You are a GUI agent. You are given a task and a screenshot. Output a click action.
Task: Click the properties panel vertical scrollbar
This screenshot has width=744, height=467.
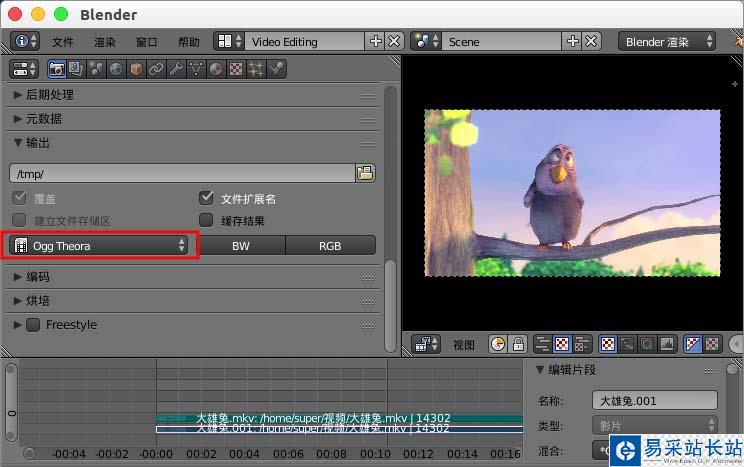(391, 306)
